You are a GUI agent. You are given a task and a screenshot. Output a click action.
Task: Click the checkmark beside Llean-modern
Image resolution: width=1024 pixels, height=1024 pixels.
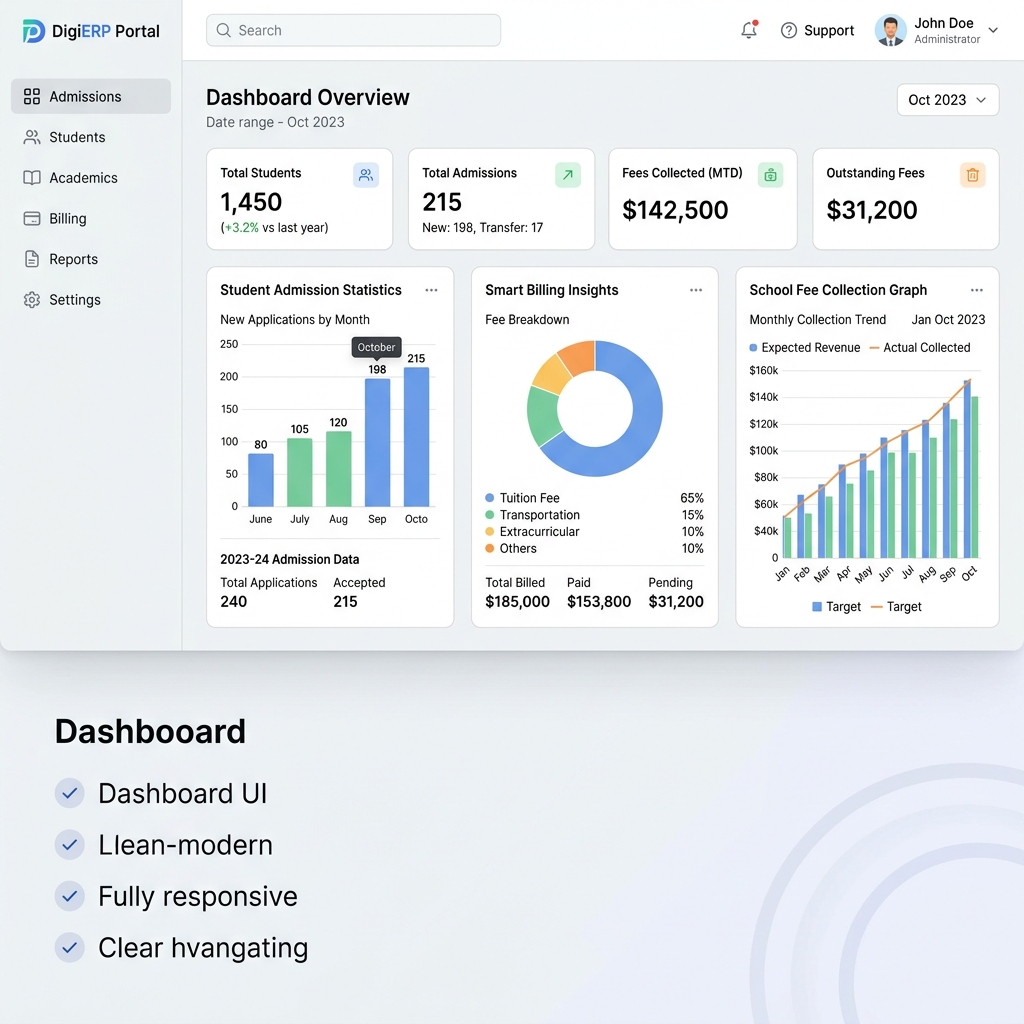point(70,845)
